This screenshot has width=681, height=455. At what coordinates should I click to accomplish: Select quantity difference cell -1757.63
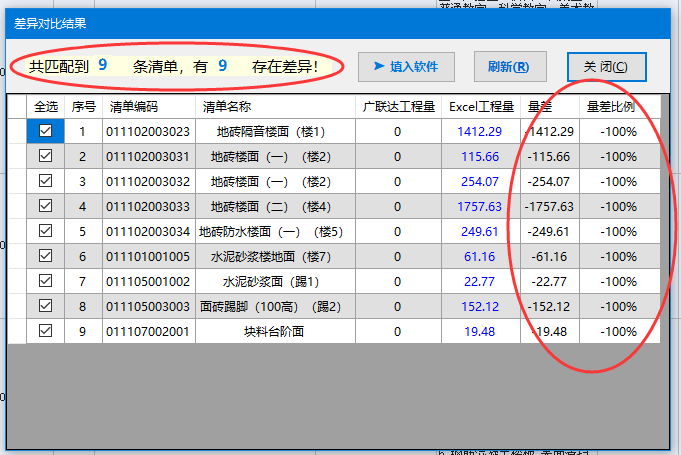point(549,206)
